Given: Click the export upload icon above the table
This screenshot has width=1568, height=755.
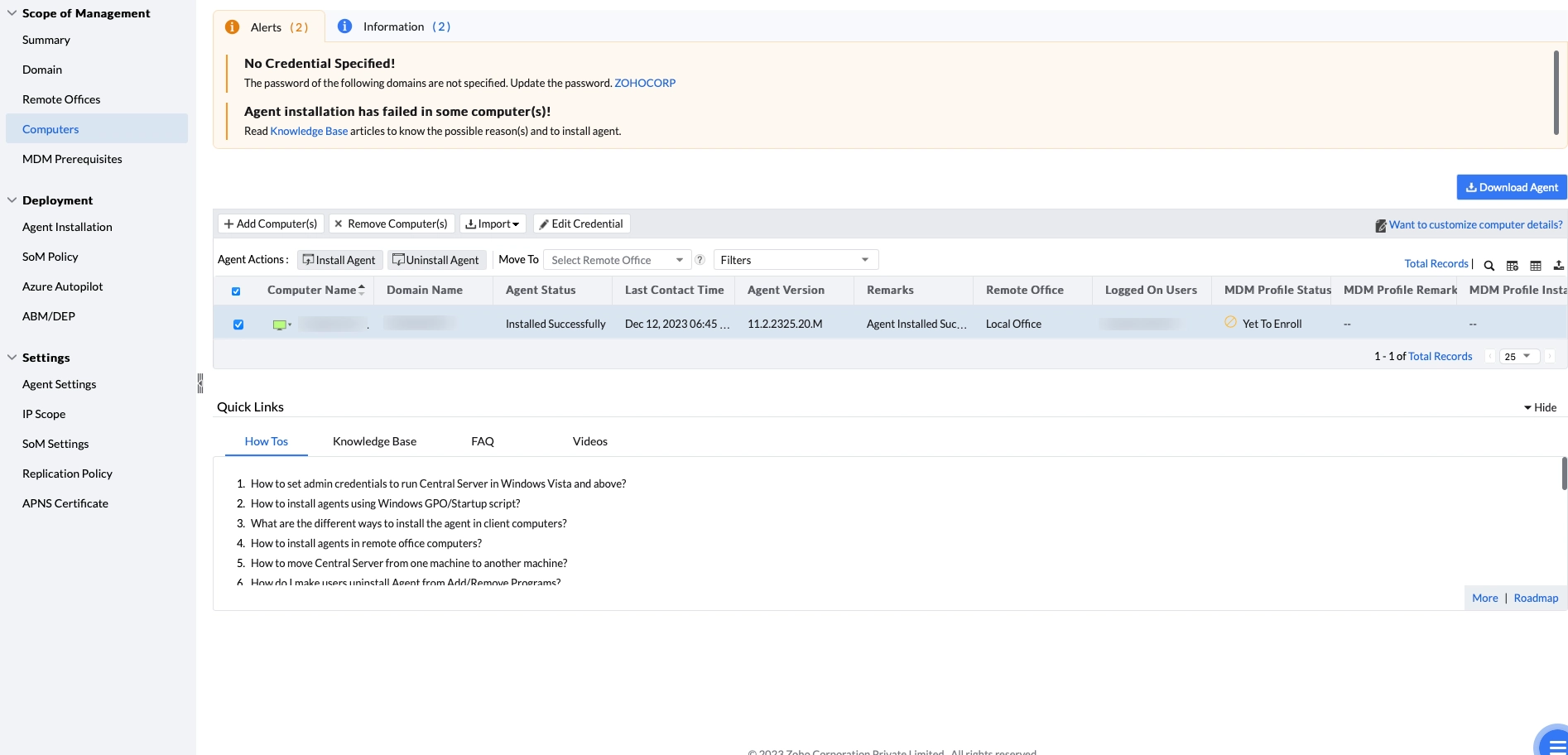Looking at the screenshot, I should (1558, 266).
